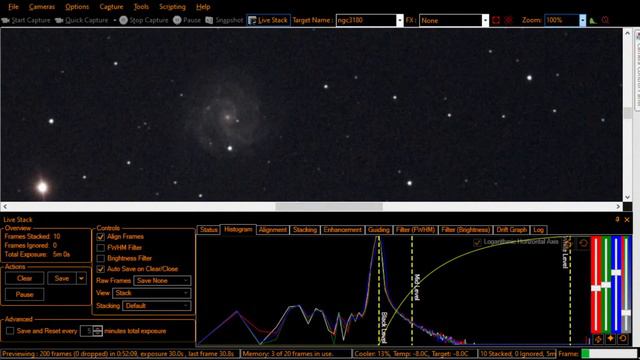
Task: Click the Quick Capture camera icon
Action: pos(59,20)
